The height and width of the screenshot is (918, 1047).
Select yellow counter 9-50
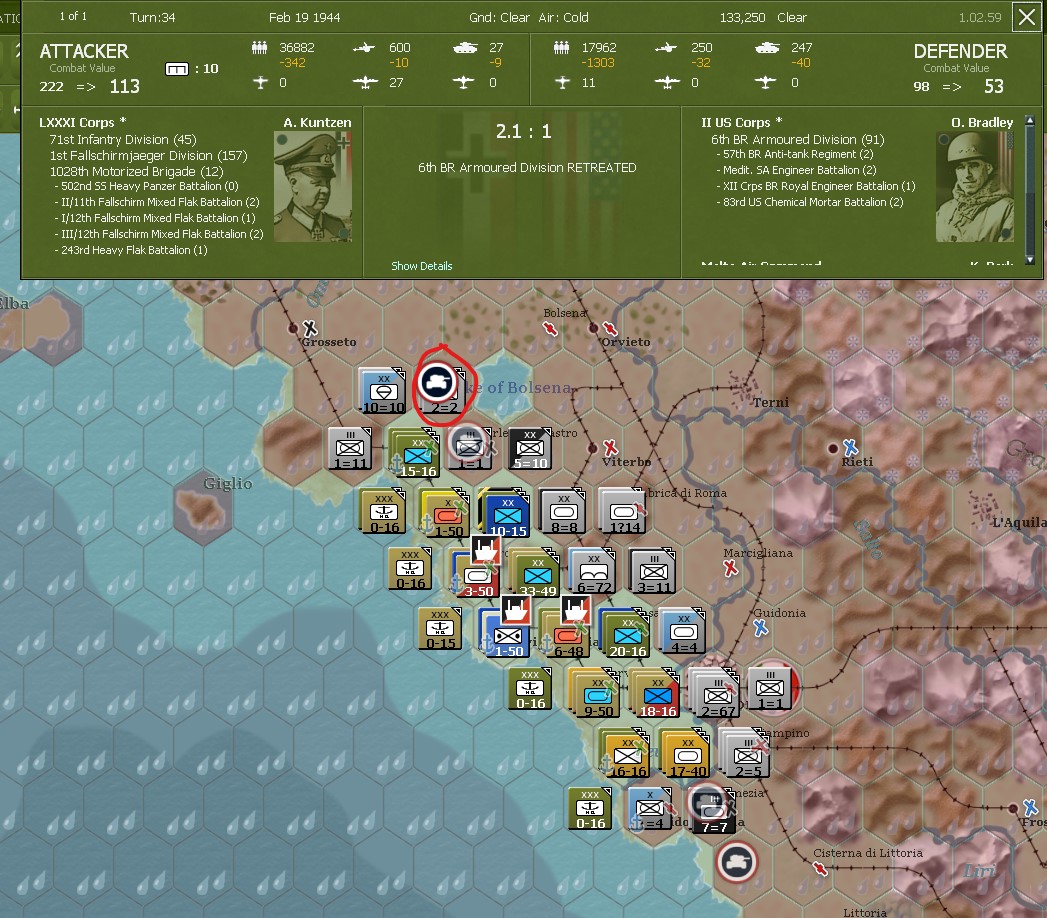[x=594, y=693]
